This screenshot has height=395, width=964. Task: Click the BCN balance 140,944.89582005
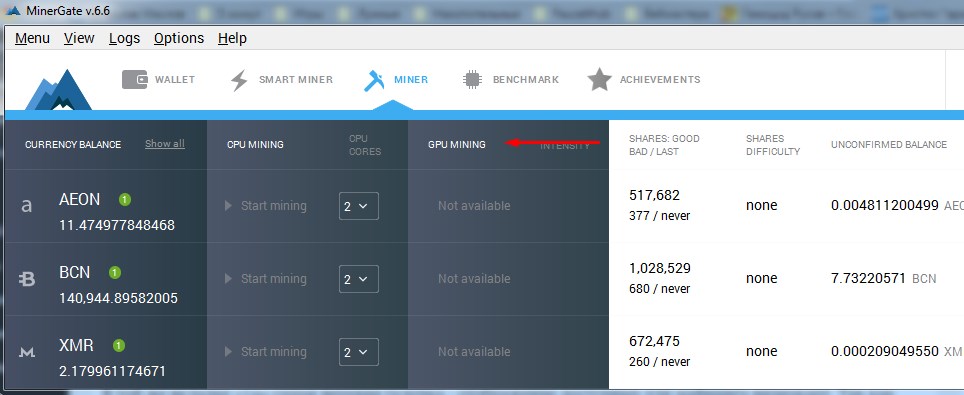point(118,298)
